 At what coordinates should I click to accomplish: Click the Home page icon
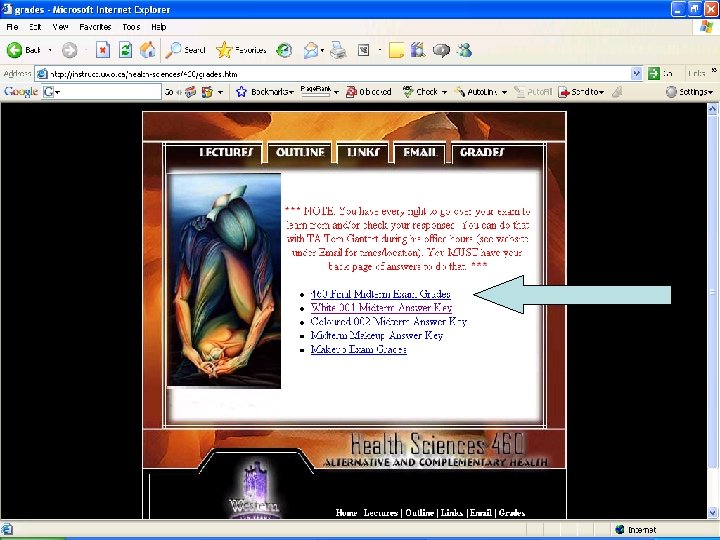(x=147, y=50)
